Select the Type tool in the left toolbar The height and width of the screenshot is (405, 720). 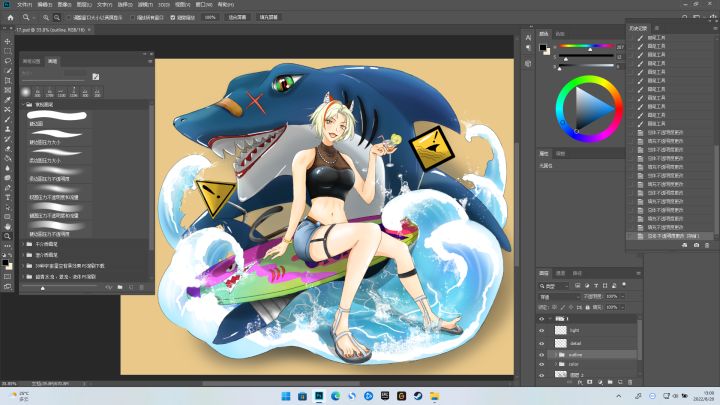(x=7, y=198)
